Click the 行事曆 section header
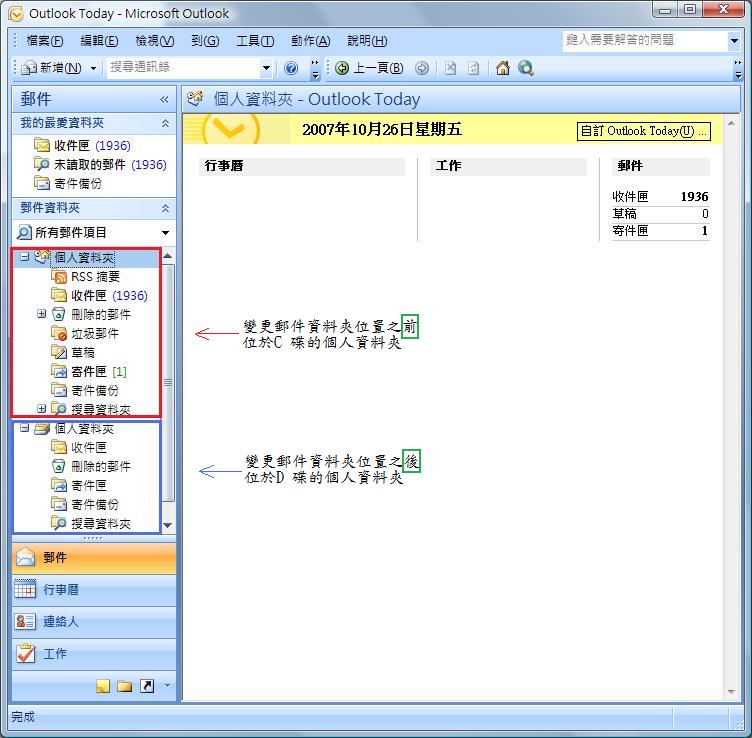 tap(302, 166)
